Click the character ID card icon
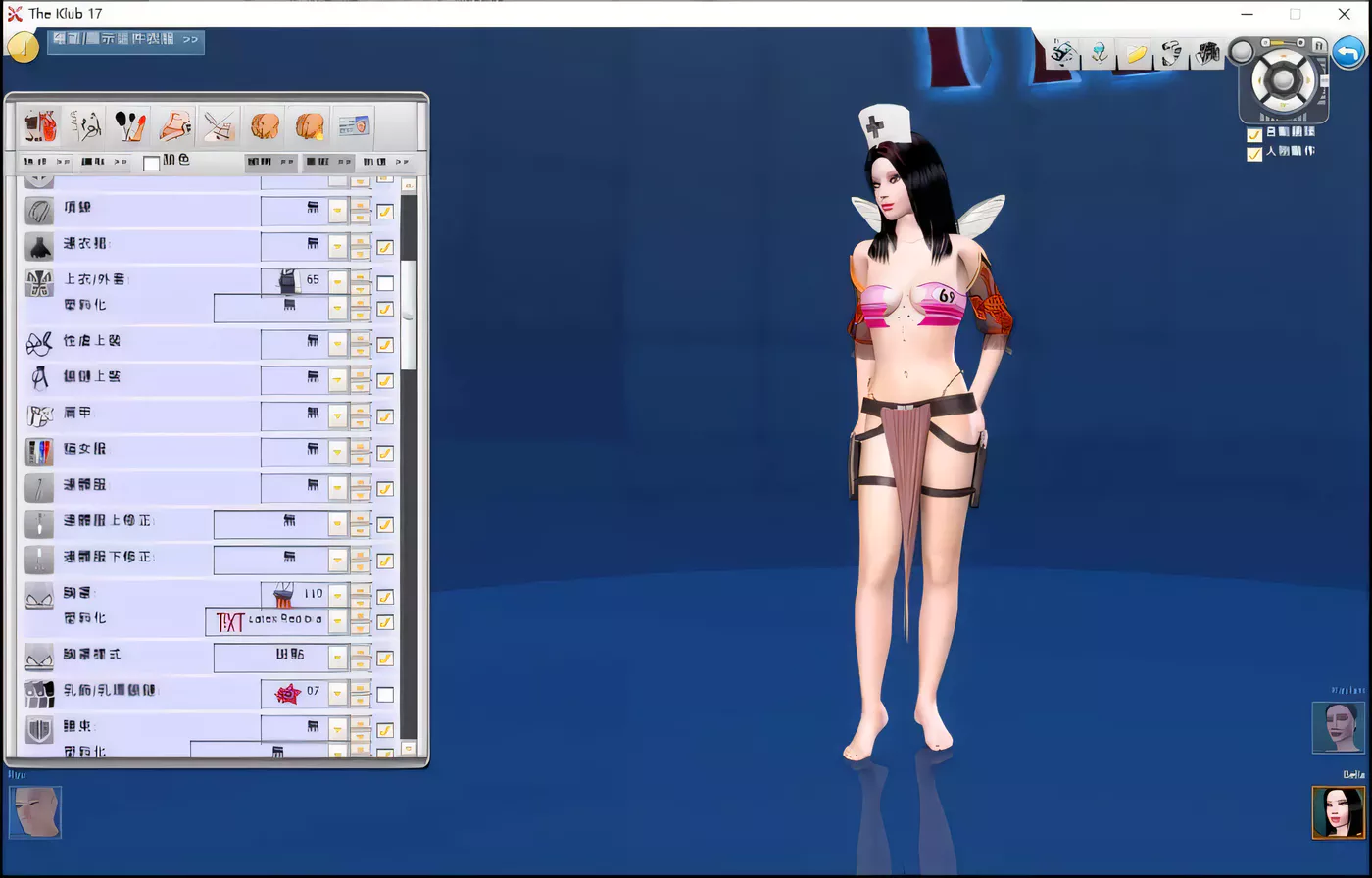Screen dimensions: 1372x878 353,125
